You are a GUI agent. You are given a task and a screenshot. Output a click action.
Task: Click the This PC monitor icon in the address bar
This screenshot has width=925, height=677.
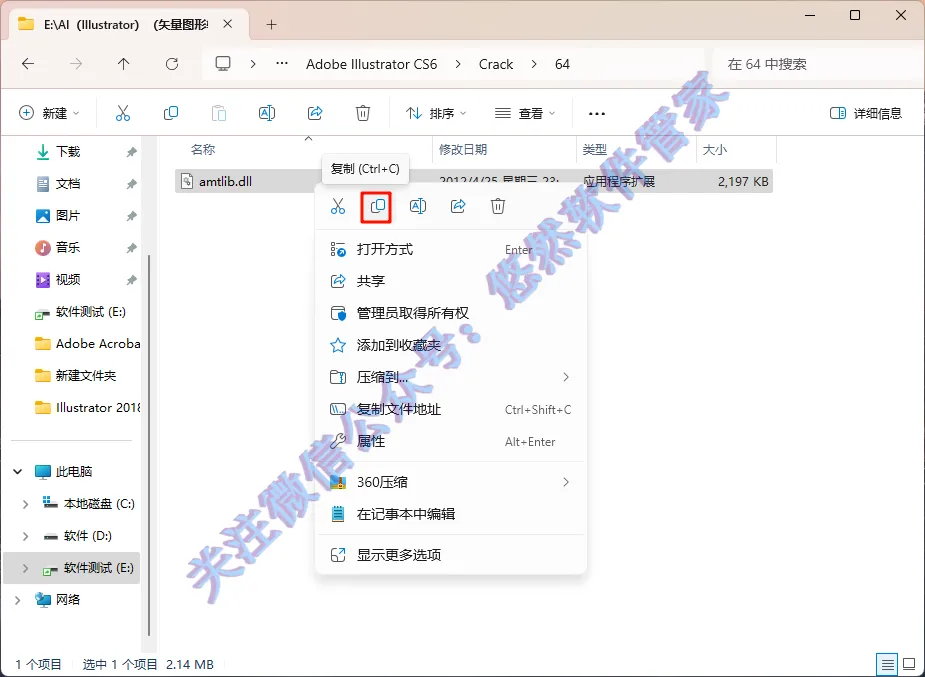tap(223, 64)
